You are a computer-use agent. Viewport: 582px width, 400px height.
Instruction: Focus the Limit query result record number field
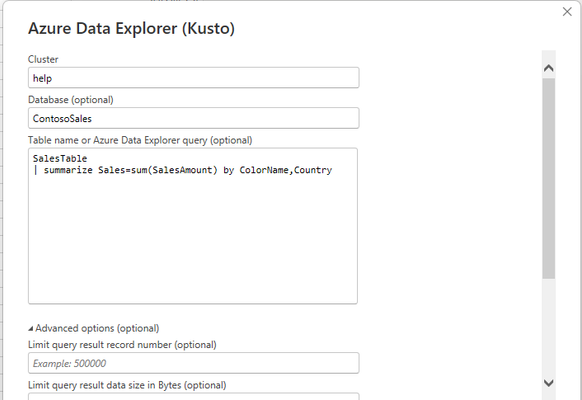[193, 363]
